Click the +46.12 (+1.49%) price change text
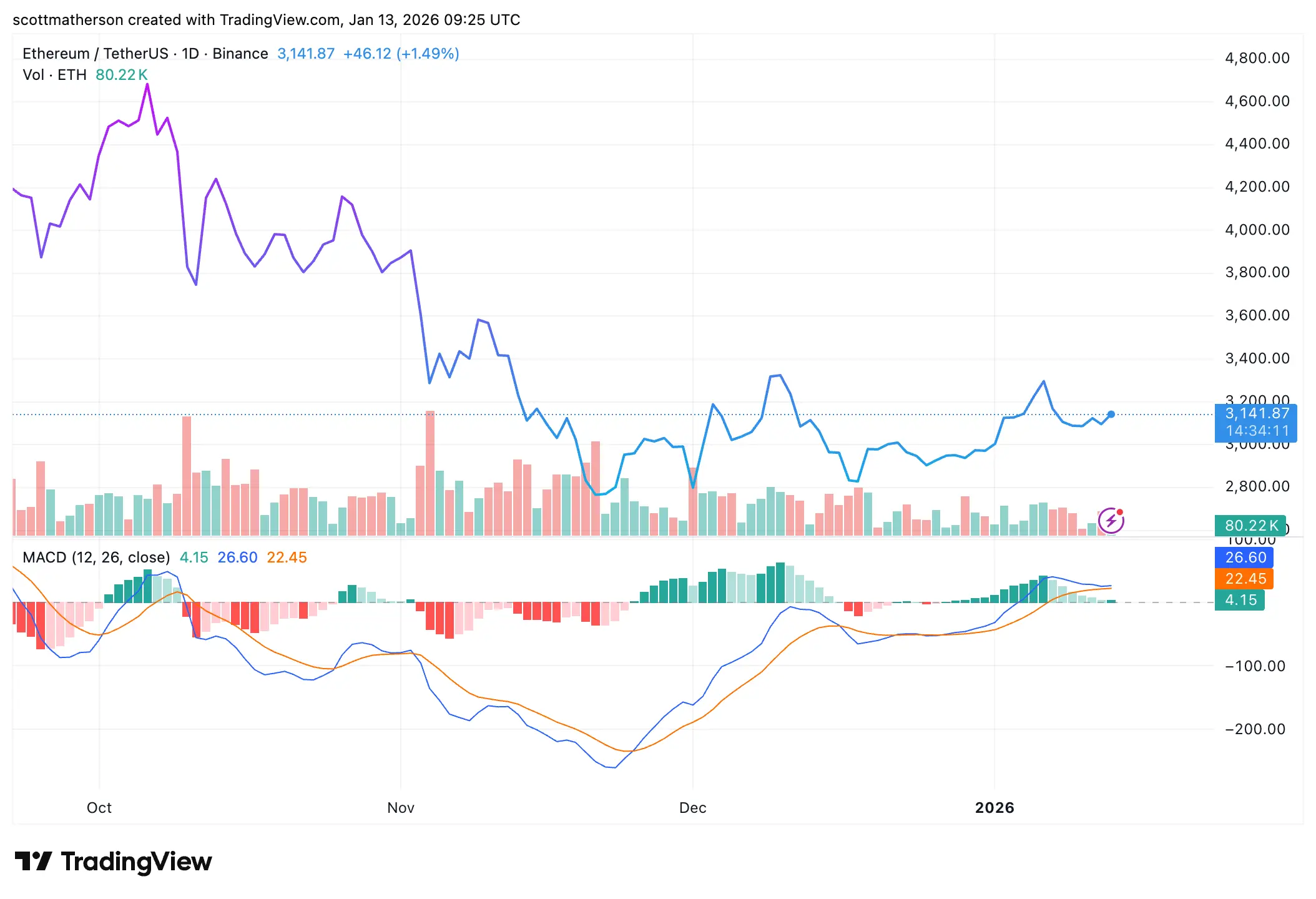This screenshot has width=1316, height=899. click(401, 54)
